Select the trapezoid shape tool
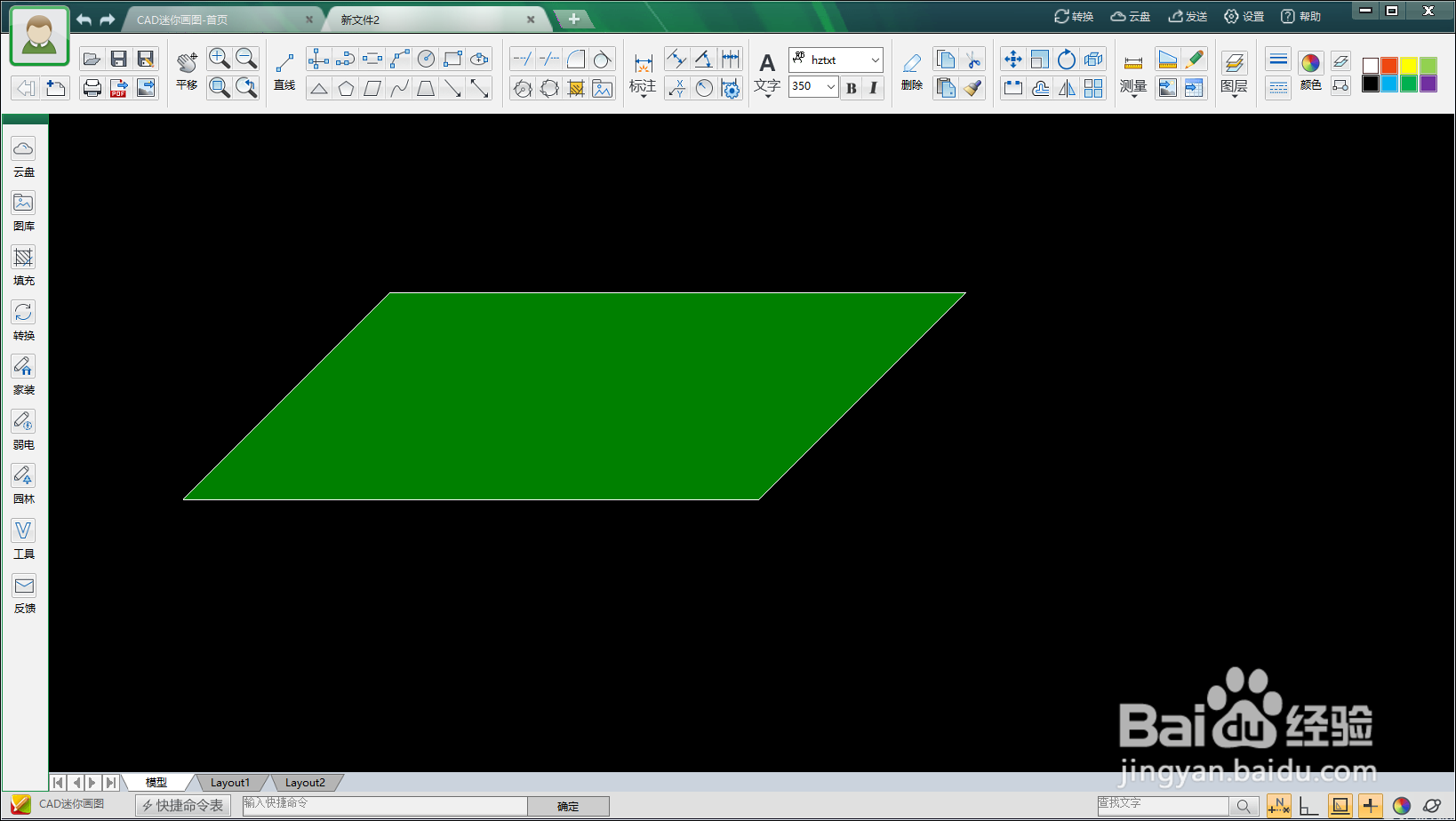This screenshot has height=821, width=1456. [426, 88]
